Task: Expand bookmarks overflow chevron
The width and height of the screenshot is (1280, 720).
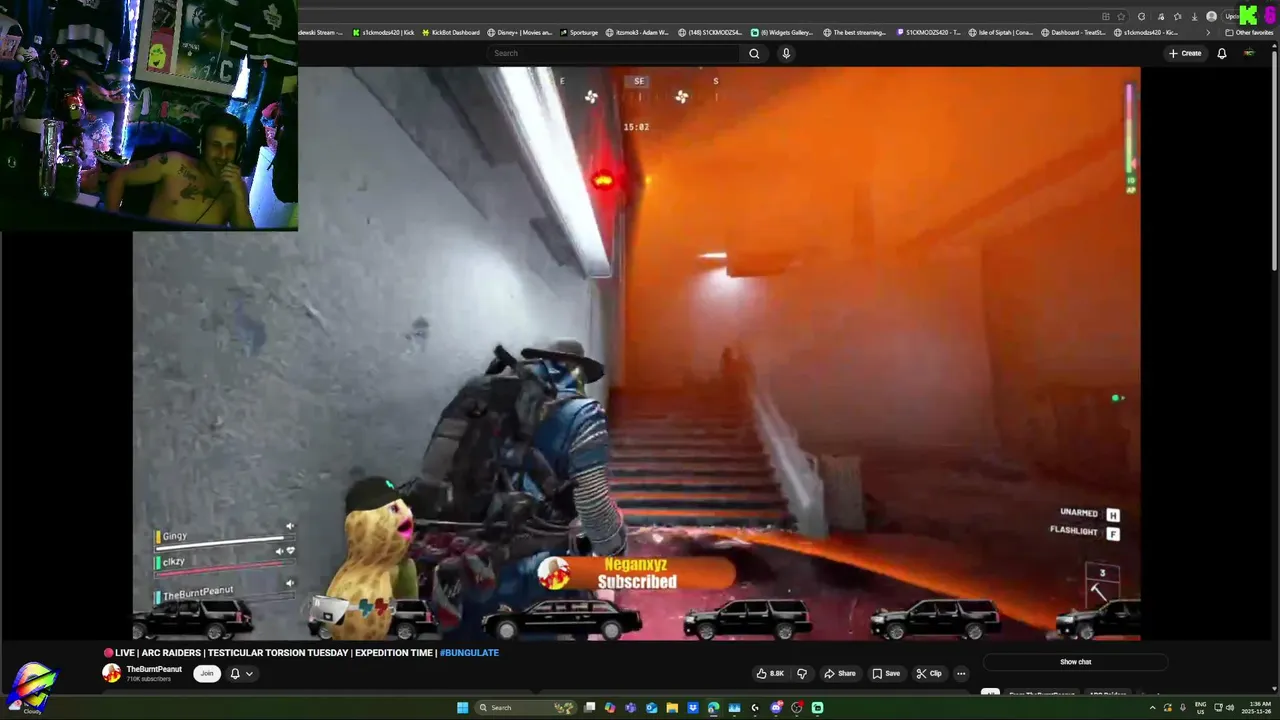Action: (1208, 33)
